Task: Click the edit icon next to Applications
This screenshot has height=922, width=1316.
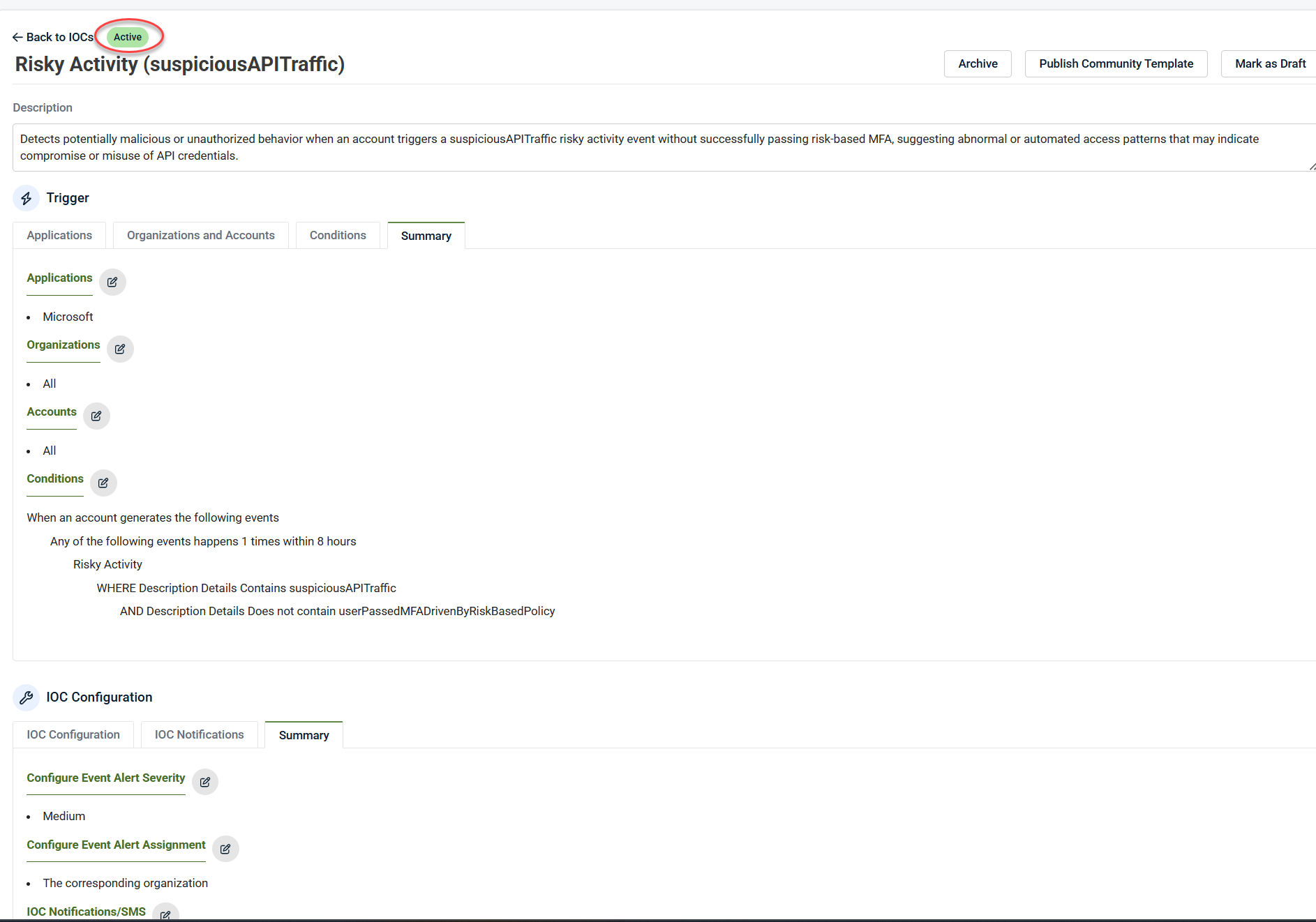Action: click(112, 282)
